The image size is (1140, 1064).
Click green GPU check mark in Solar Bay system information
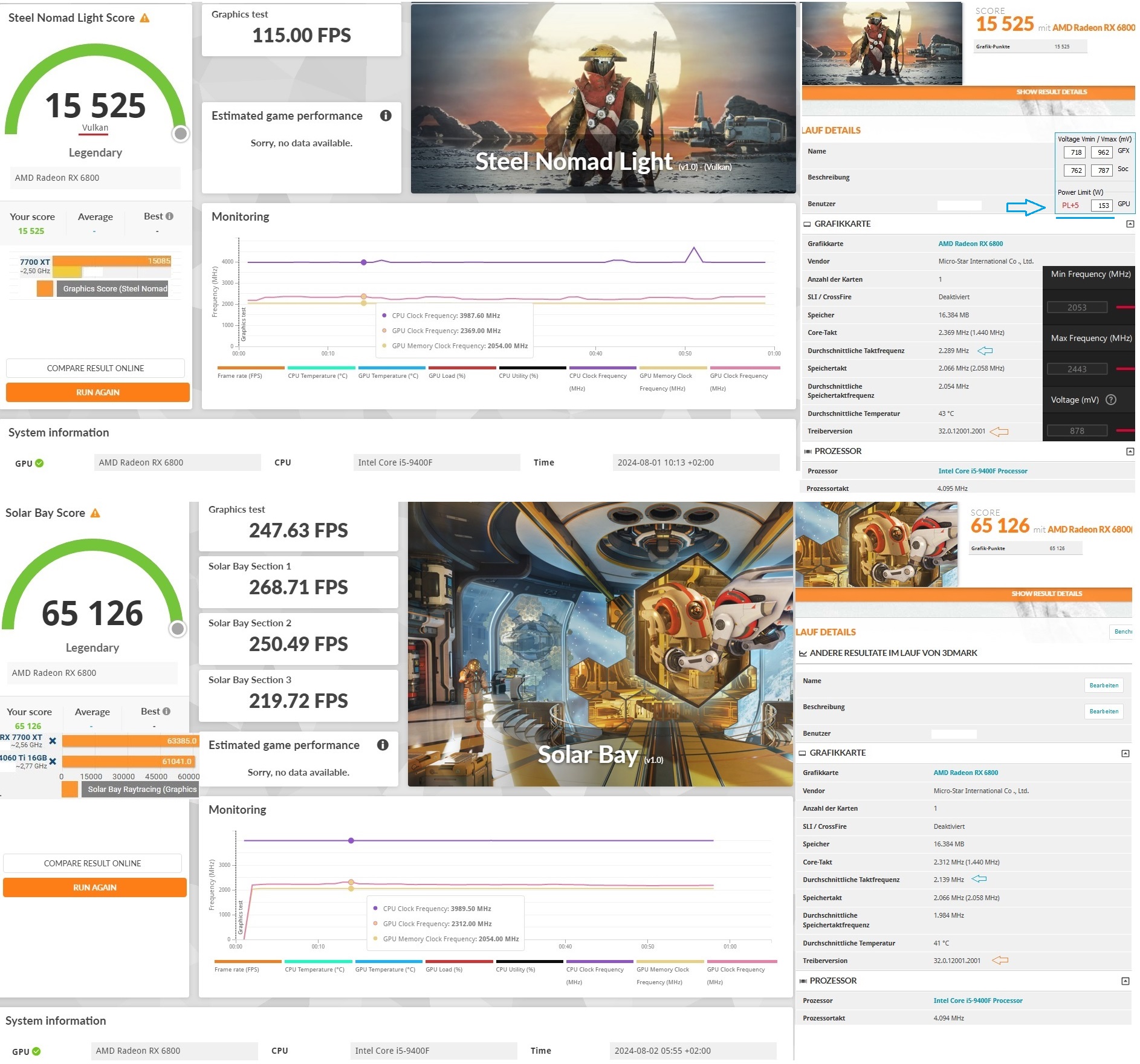point(36,1051)
